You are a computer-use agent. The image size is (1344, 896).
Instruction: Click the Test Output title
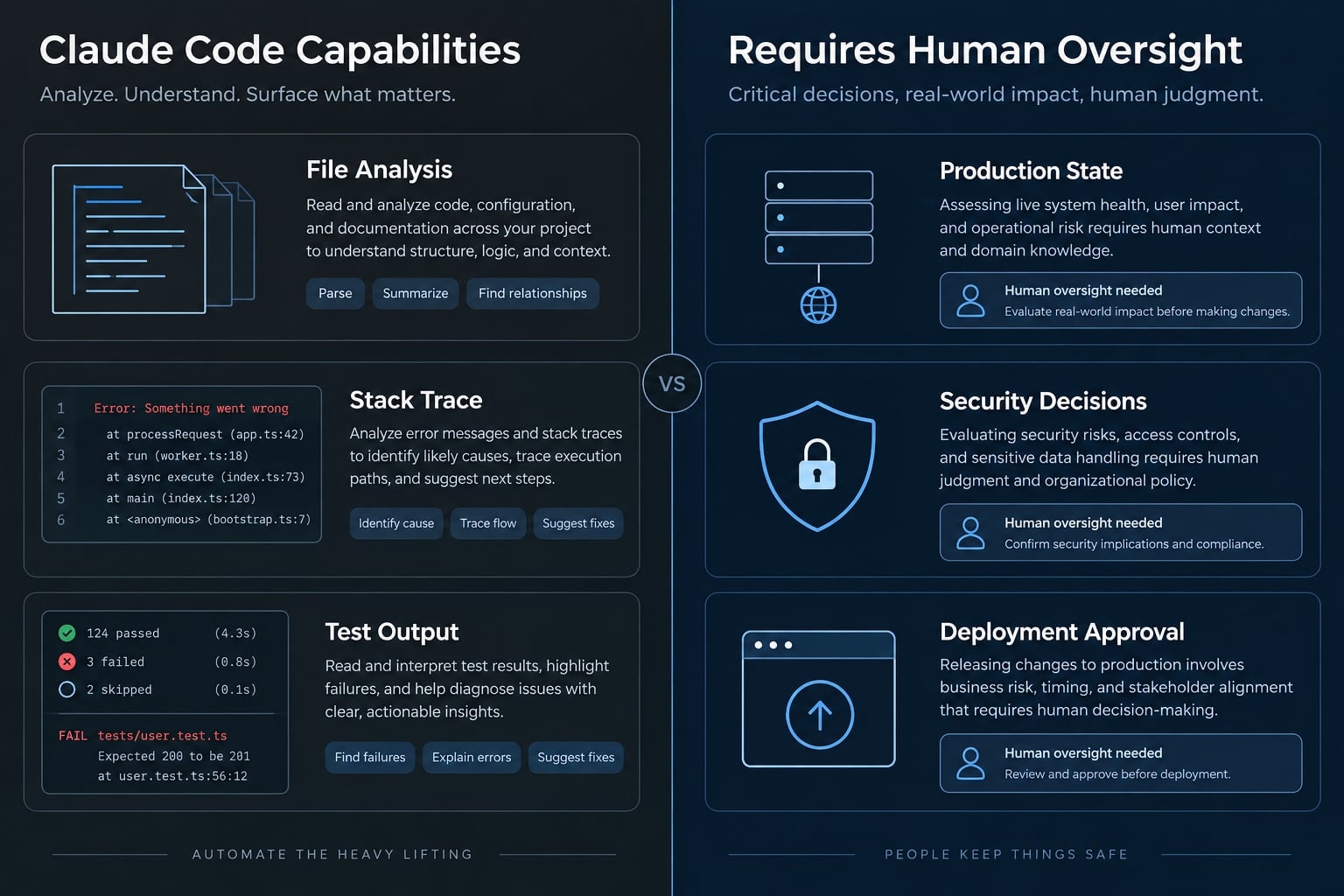tap(391, 632)
